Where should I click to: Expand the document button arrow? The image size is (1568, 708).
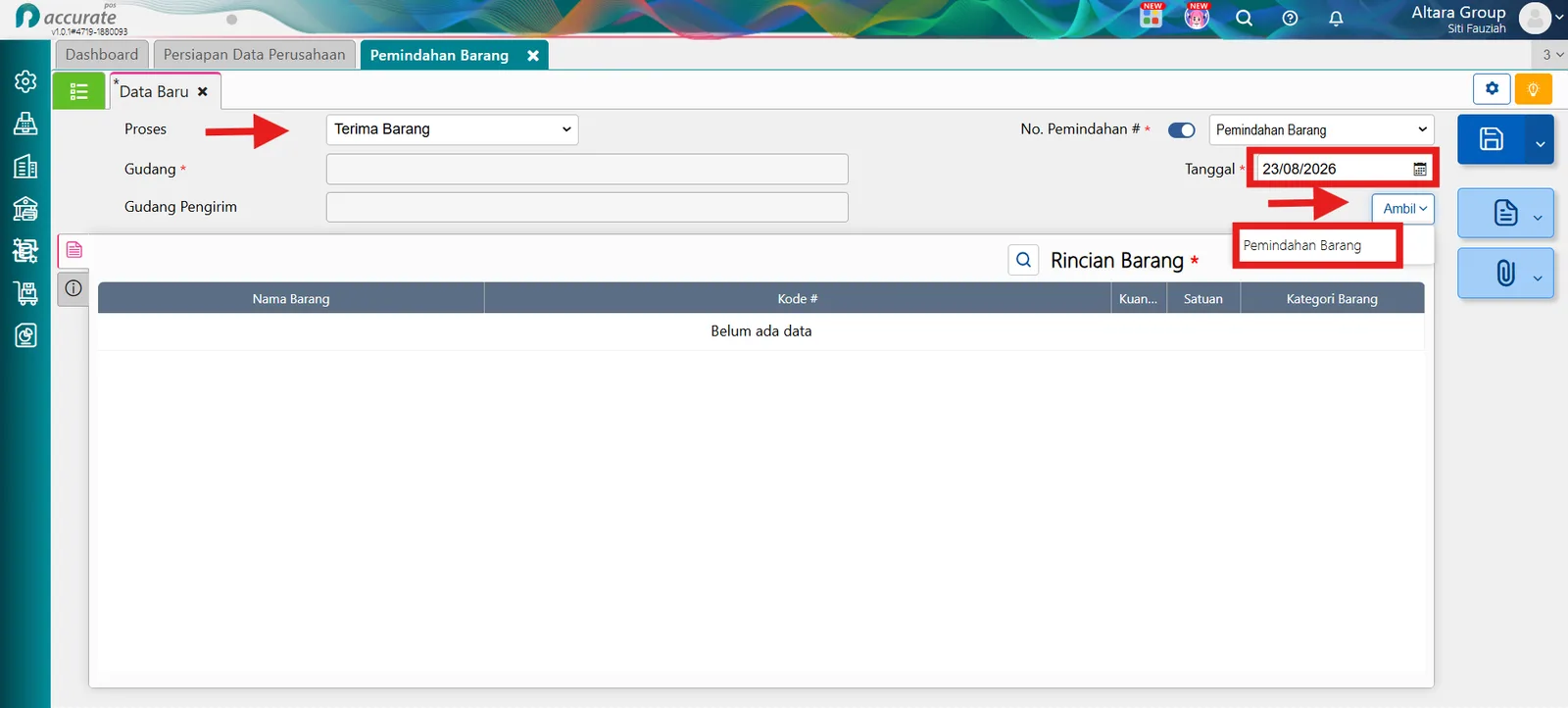[1538, 218]
